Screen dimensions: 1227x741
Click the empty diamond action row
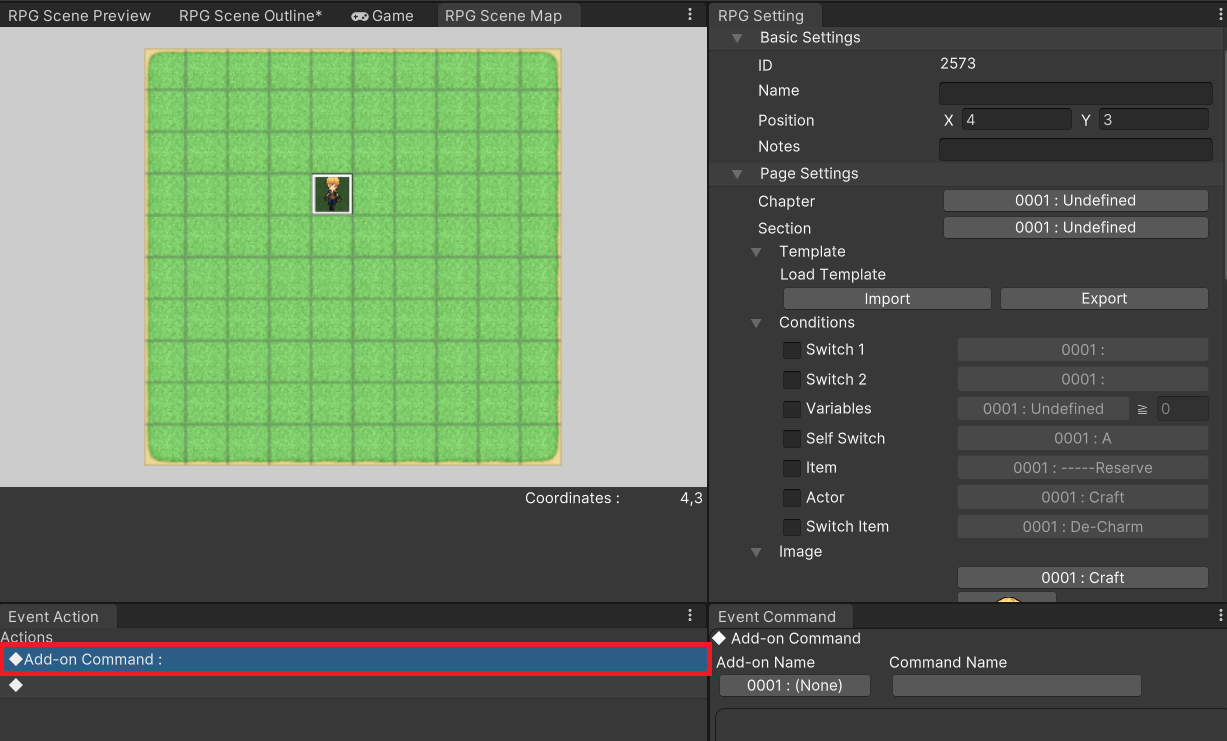(x=355, y=685)
